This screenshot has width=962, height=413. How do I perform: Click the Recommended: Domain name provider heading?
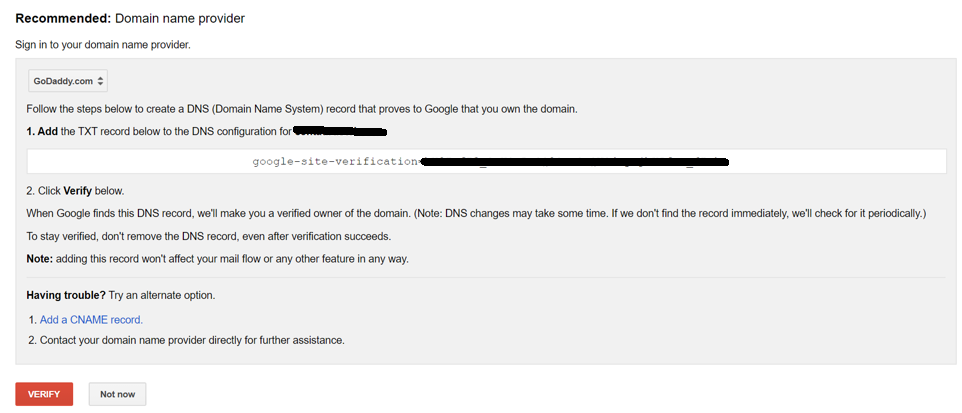(x=130, y=18)
